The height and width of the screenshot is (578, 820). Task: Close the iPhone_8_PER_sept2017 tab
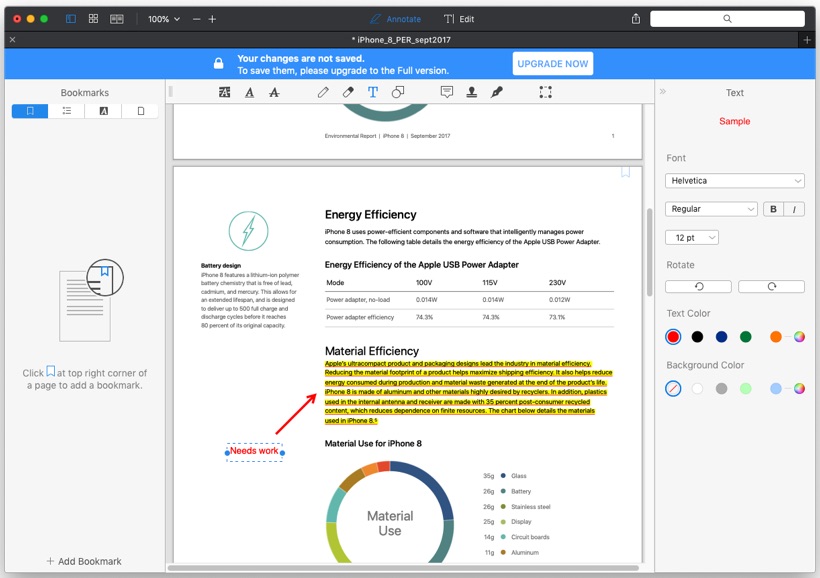point(13,40)
